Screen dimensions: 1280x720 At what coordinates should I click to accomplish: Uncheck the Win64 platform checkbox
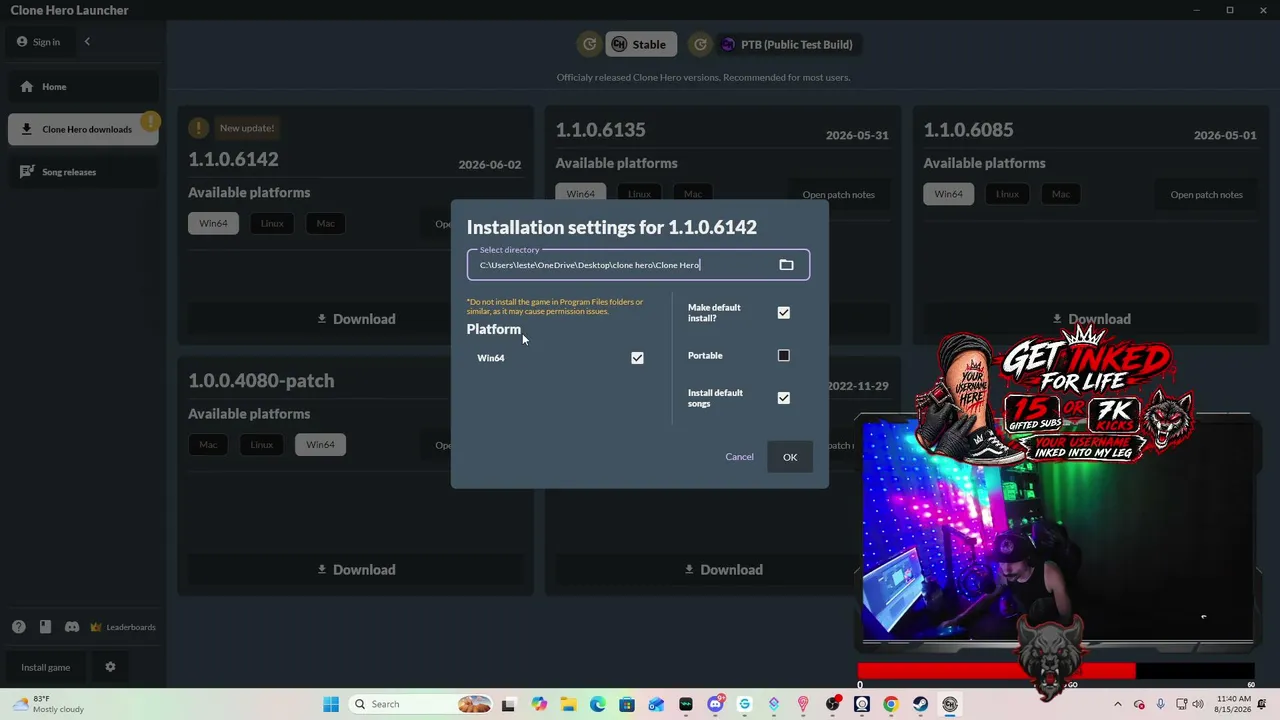click(x=637, y=358)
